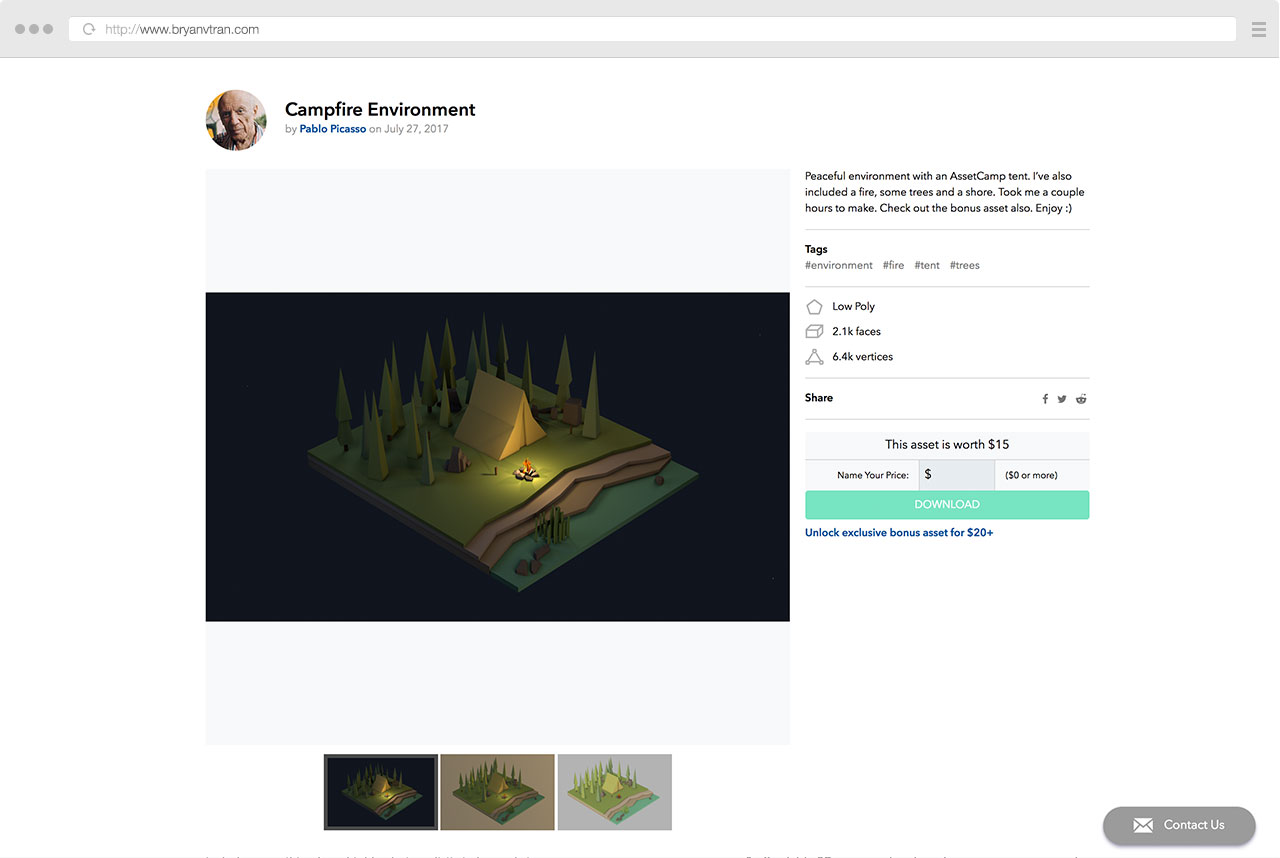Click the '($0 or more)' text

click(x=1031, y=476)
